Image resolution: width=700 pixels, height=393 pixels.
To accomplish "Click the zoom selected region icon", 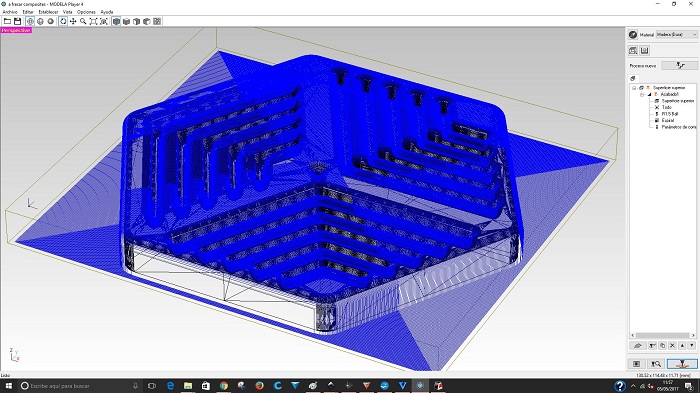I will pyautogui.click(x=104, y=21).
